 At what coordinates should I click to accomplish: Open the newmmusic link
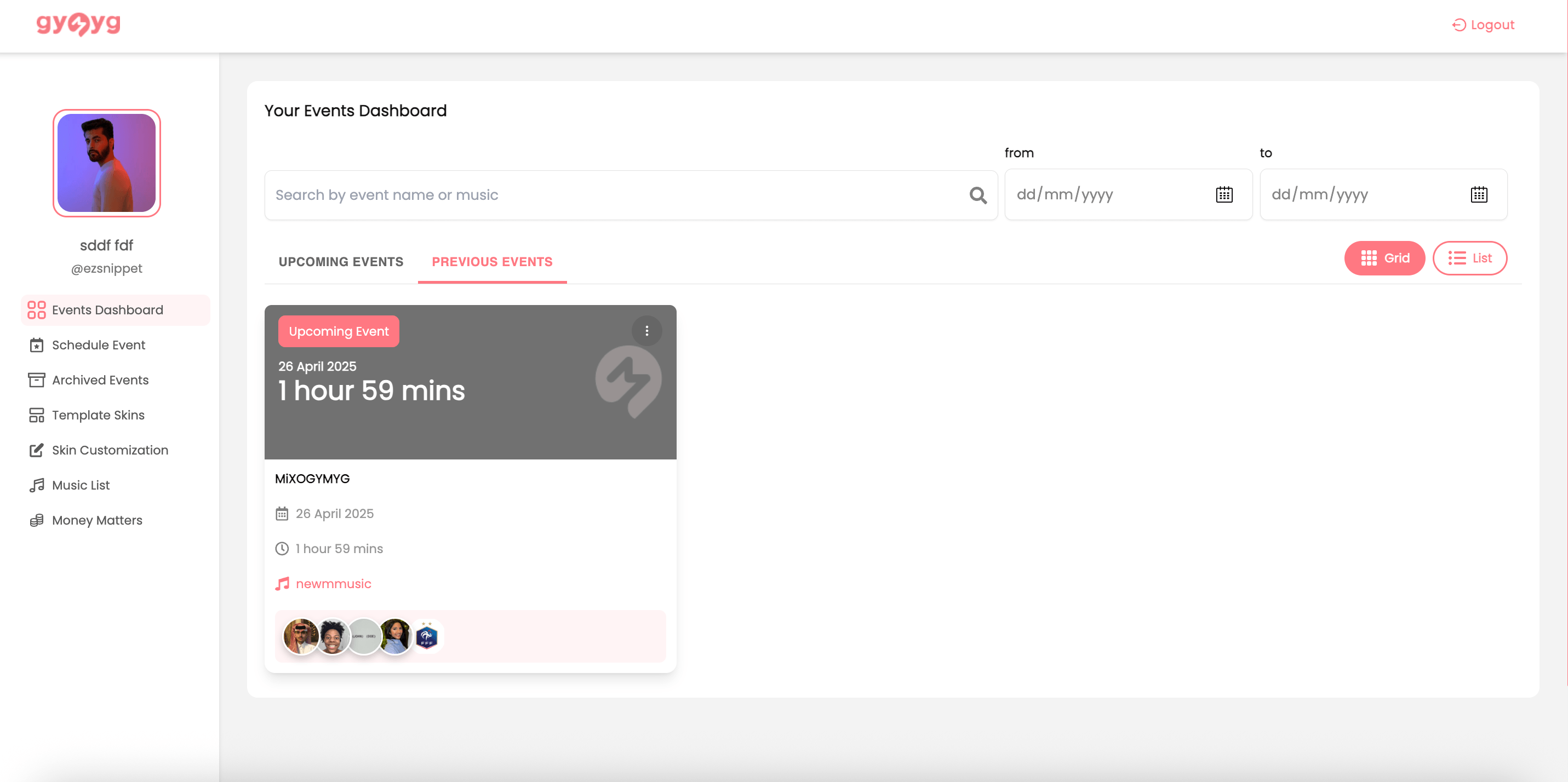pos(334,583)
